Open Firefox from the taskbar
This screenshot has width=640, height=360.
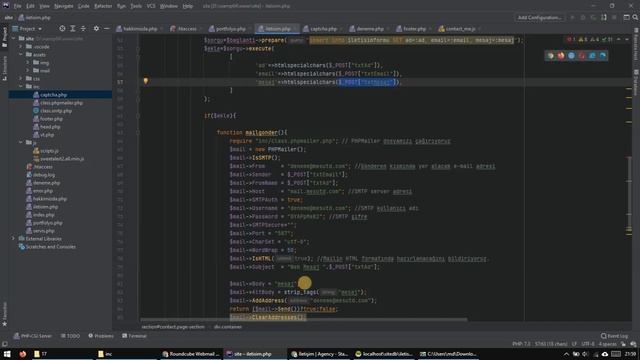(x=23, y=354)
